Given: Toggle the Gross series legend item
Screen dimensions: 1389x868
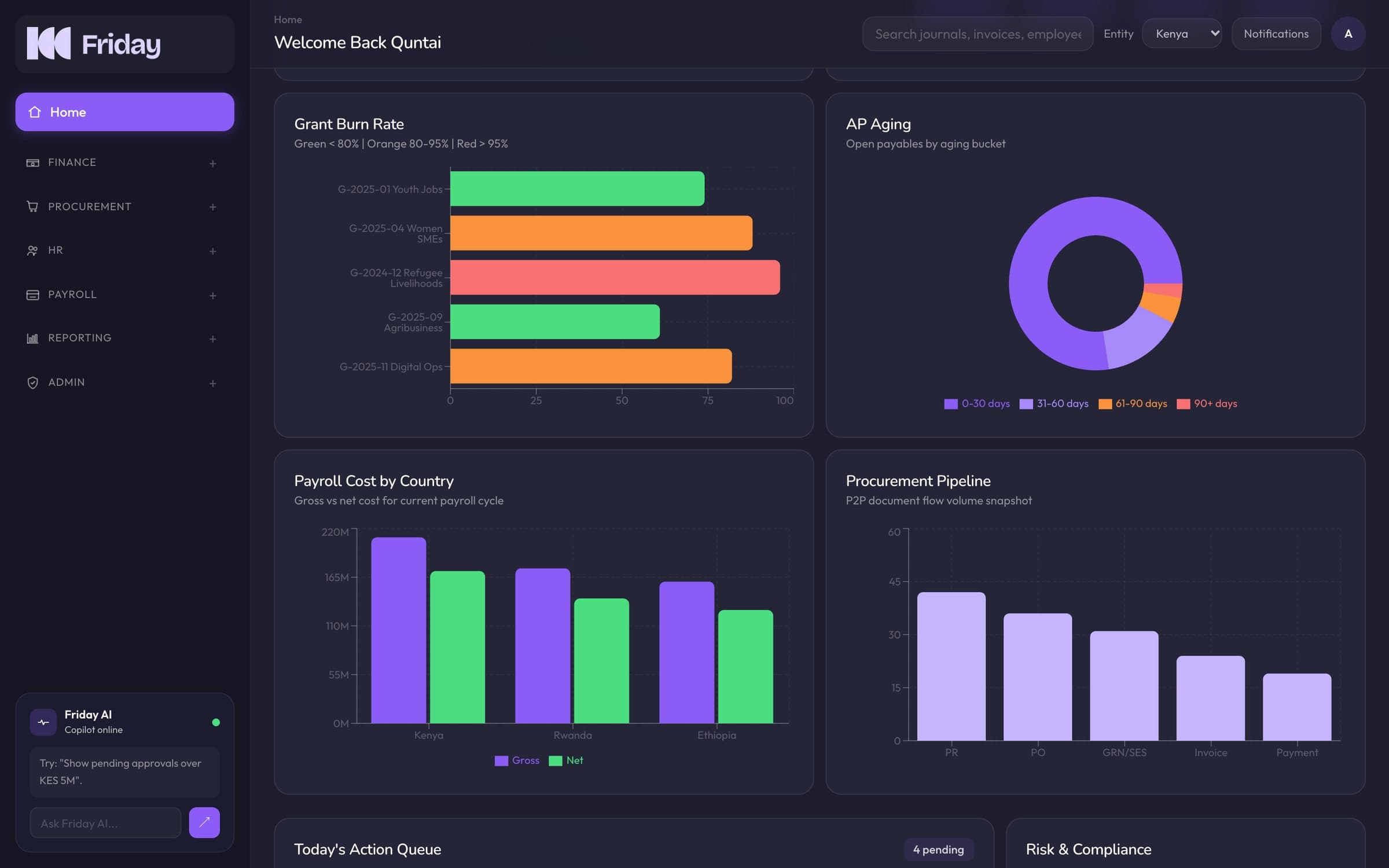Looking at the screenshot, I should point(517,760).
